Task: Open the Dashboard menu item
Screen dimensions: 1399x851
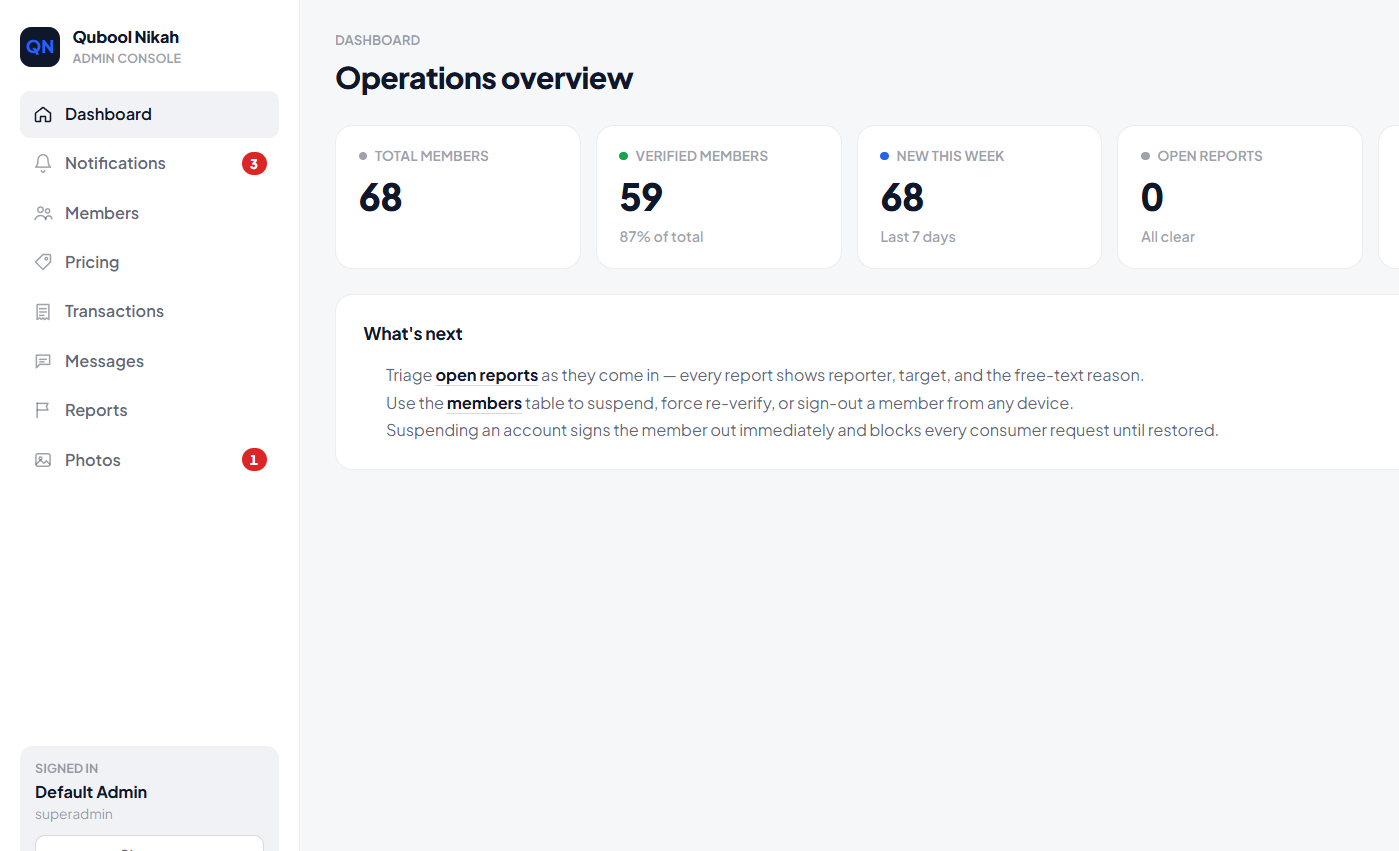Action: coord(149,114)
